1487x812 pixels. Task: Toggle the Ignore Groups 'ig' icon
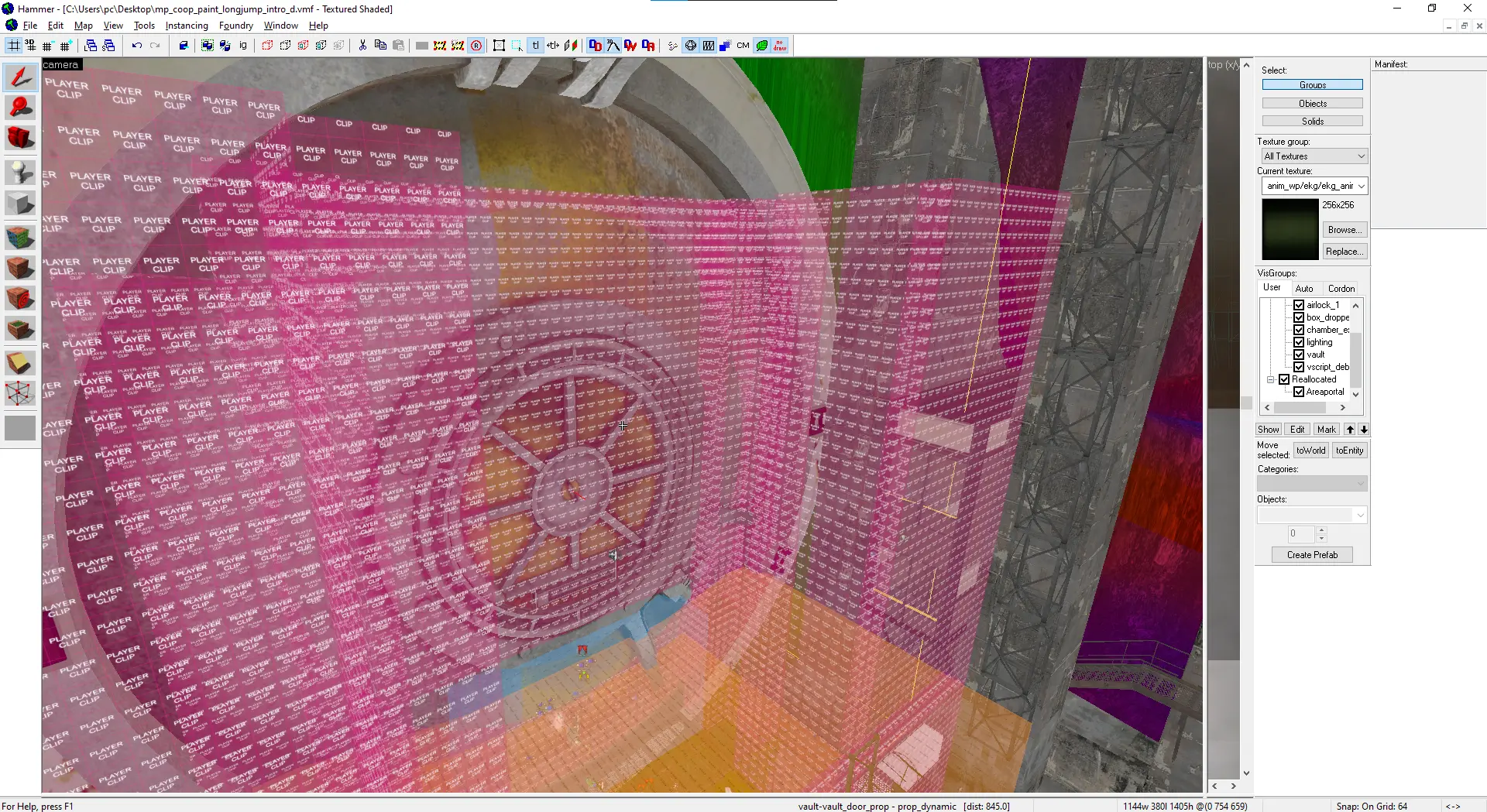tap(243, 46)
